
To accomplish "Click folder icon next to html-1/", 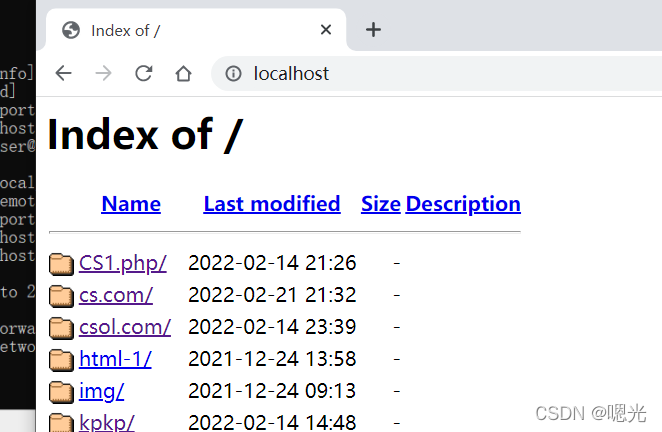I will coord(61,360).
